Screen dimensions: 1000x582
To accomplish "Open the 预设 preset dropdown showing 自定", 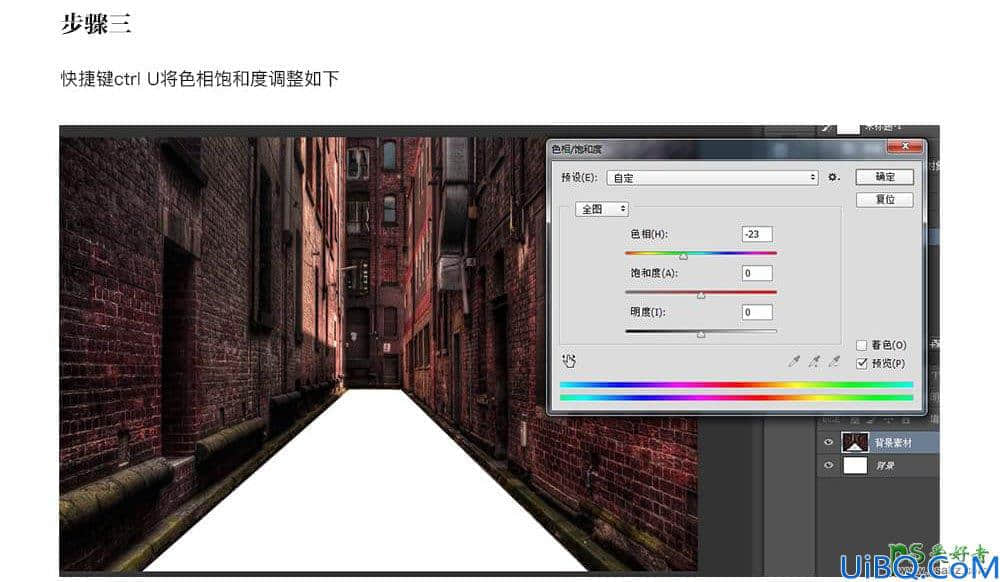I will tap(712, 178).
